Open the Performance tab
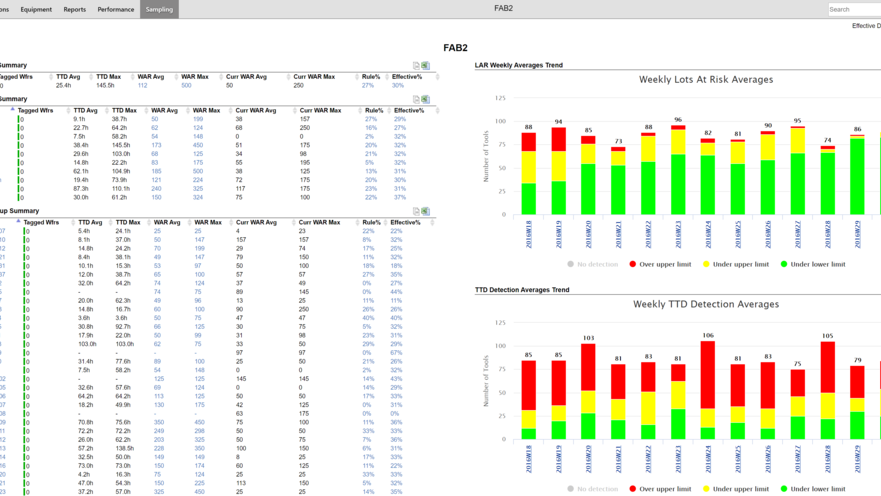Screen dimensions: 881x496 (116, 10)
